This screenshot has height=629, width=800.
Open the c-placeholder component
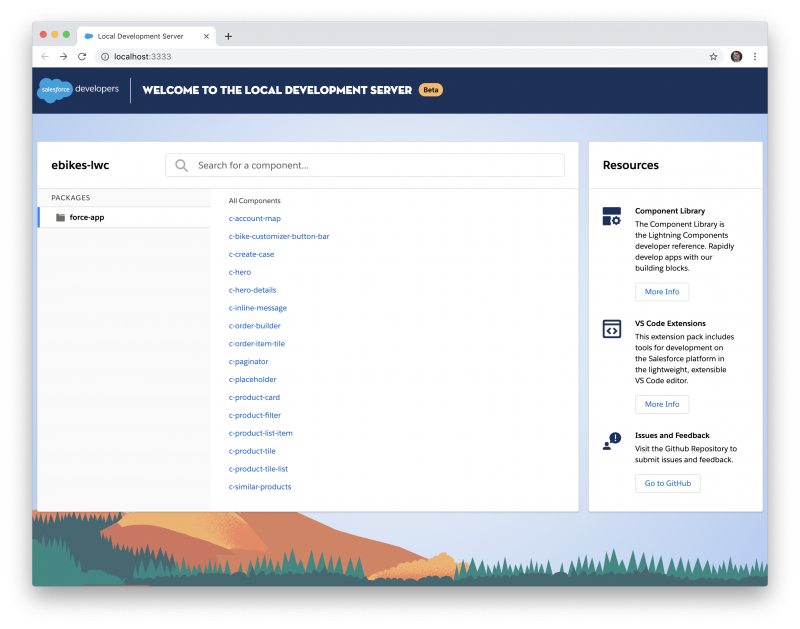tap(253, 379)
